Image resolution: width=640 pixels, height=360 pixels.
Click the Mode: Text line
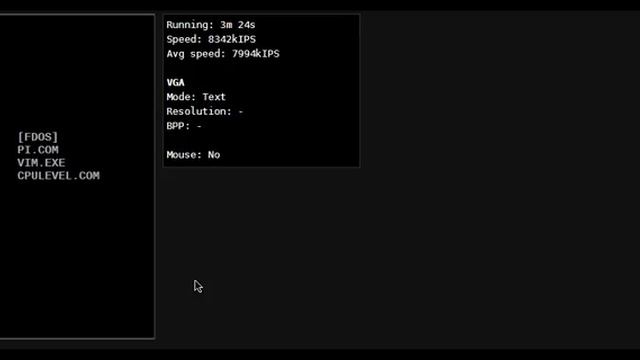pyautogui.click(x=196, y=97)
